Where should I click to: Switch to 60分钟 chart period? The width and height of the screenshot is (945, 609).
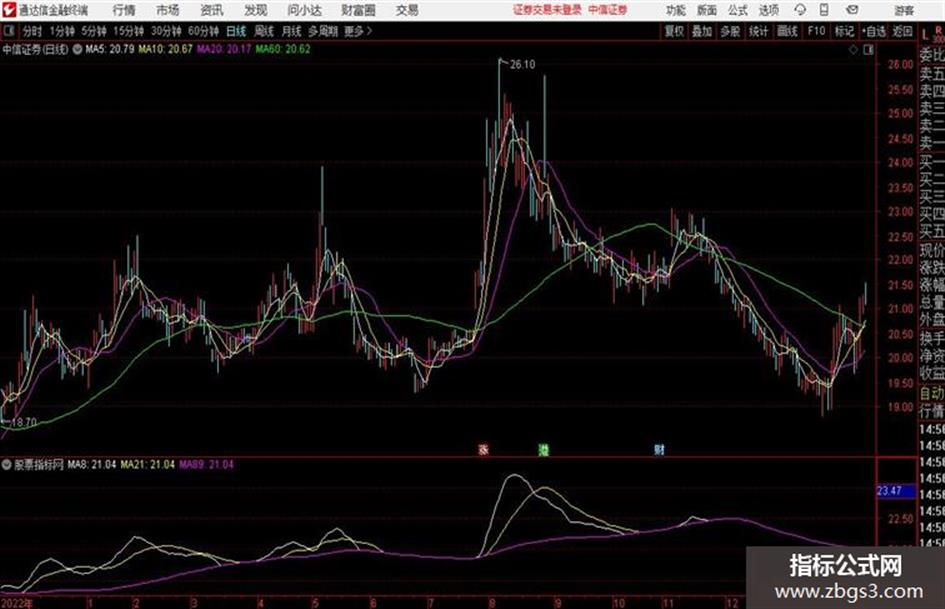pos(203,31)
